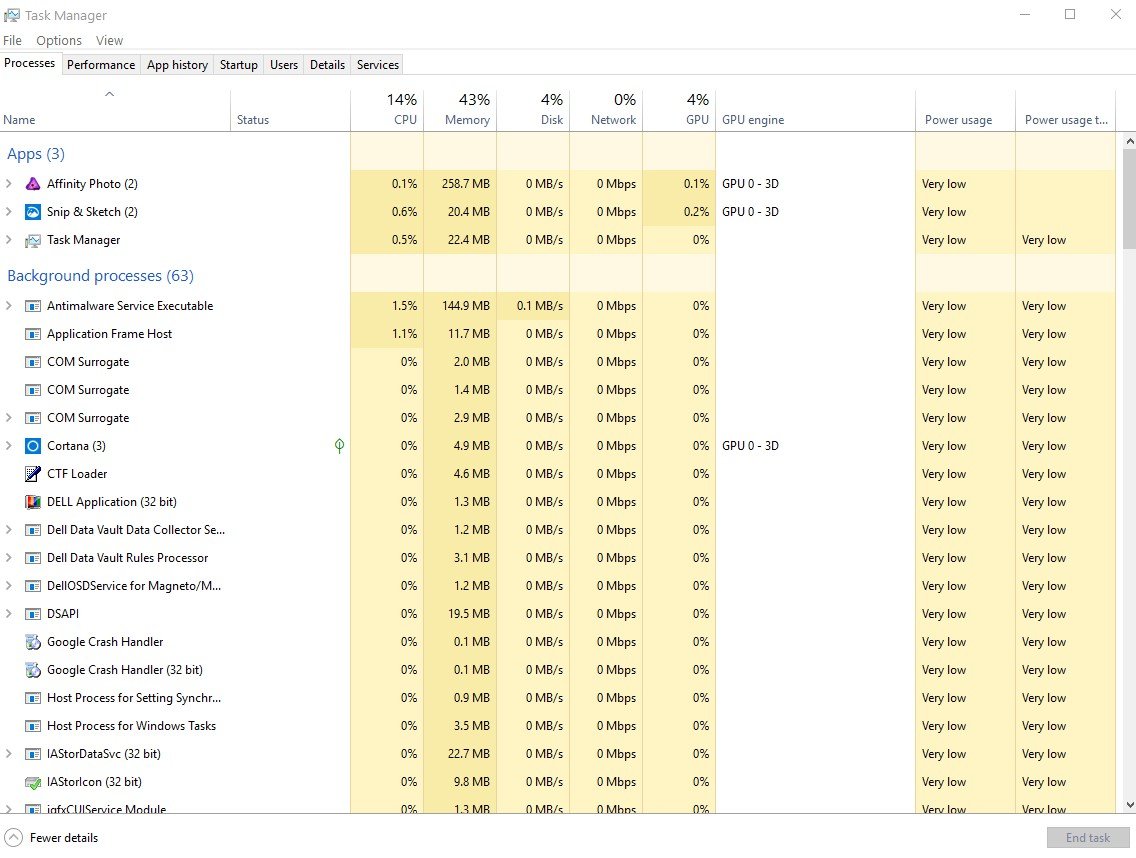Click the Task Manager process row icon
This screenshot has width=1136, height=858.
point(33,241)
